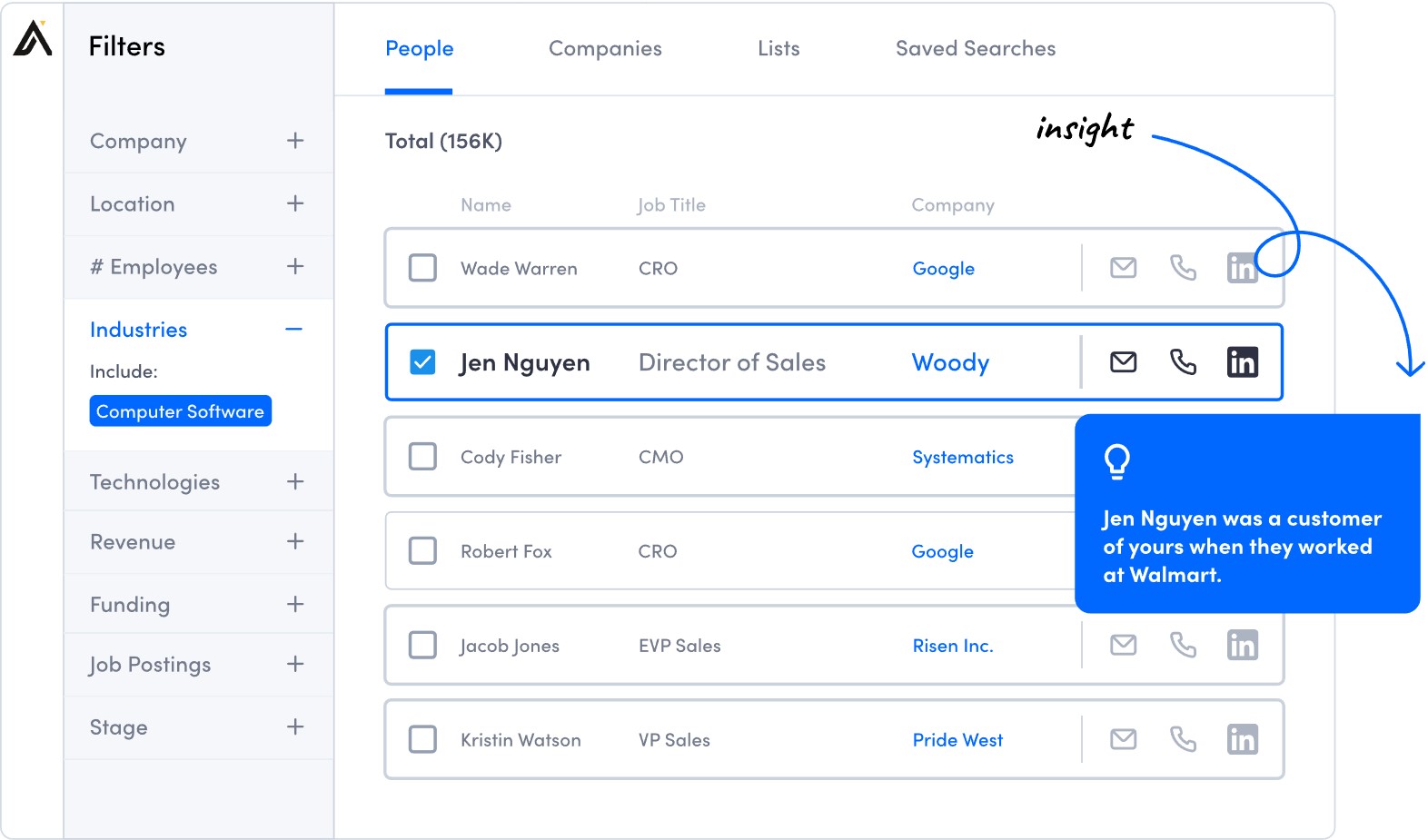Open the Lists tab
This screenshot has height=840, width=1428.
[x=778, y=49]
